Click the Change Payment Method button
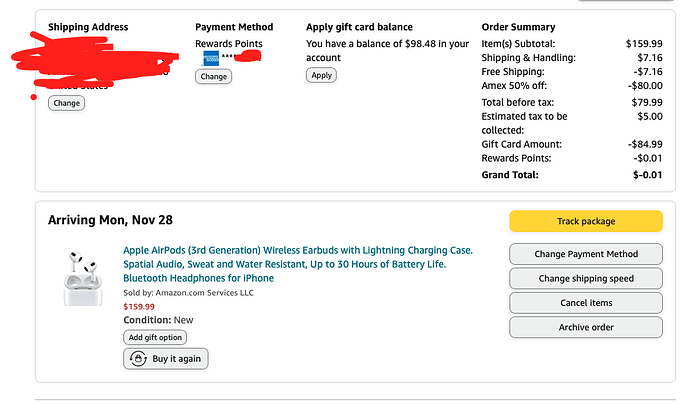 (585, 254)
